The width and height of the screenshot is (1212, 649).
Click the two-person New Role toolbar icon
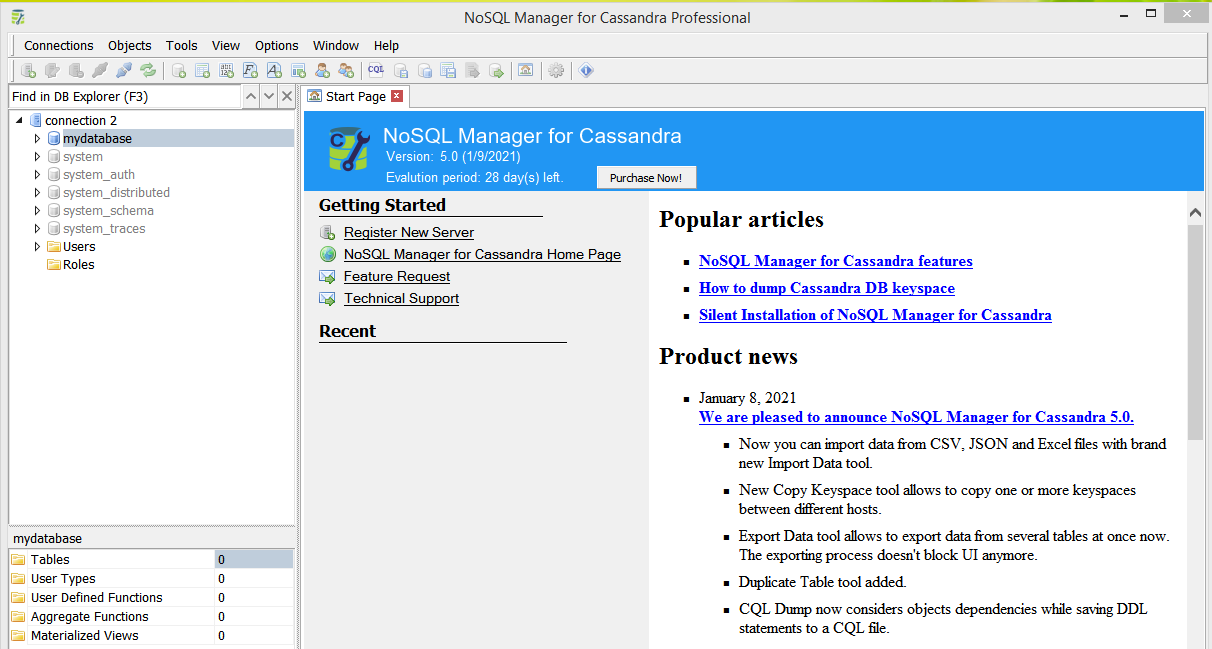[346, 70]
